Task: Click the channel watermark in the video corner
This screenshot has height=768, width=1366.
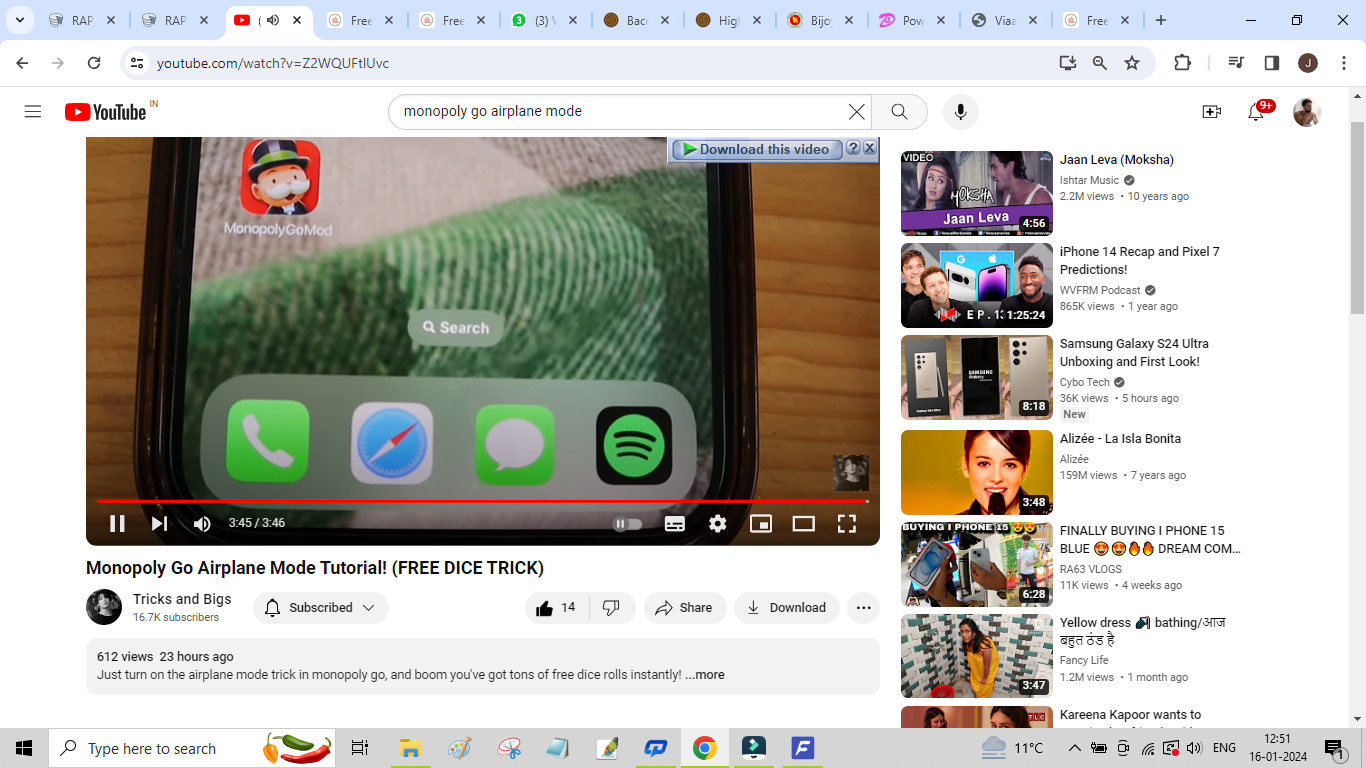Action: (x=851, y=473)
